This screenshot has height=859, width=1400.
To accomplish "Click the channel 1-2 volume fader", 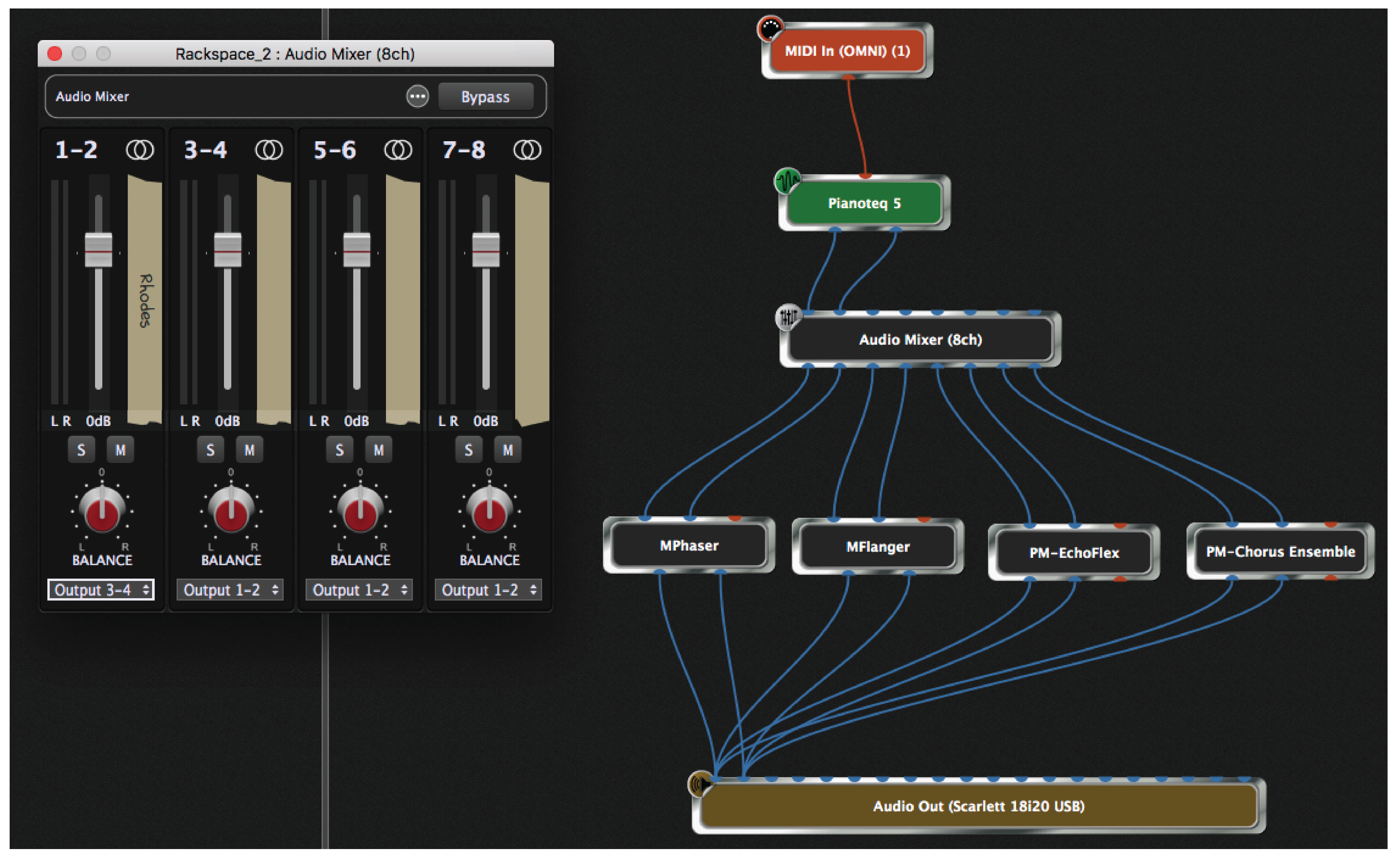I will tap(98, 250).
